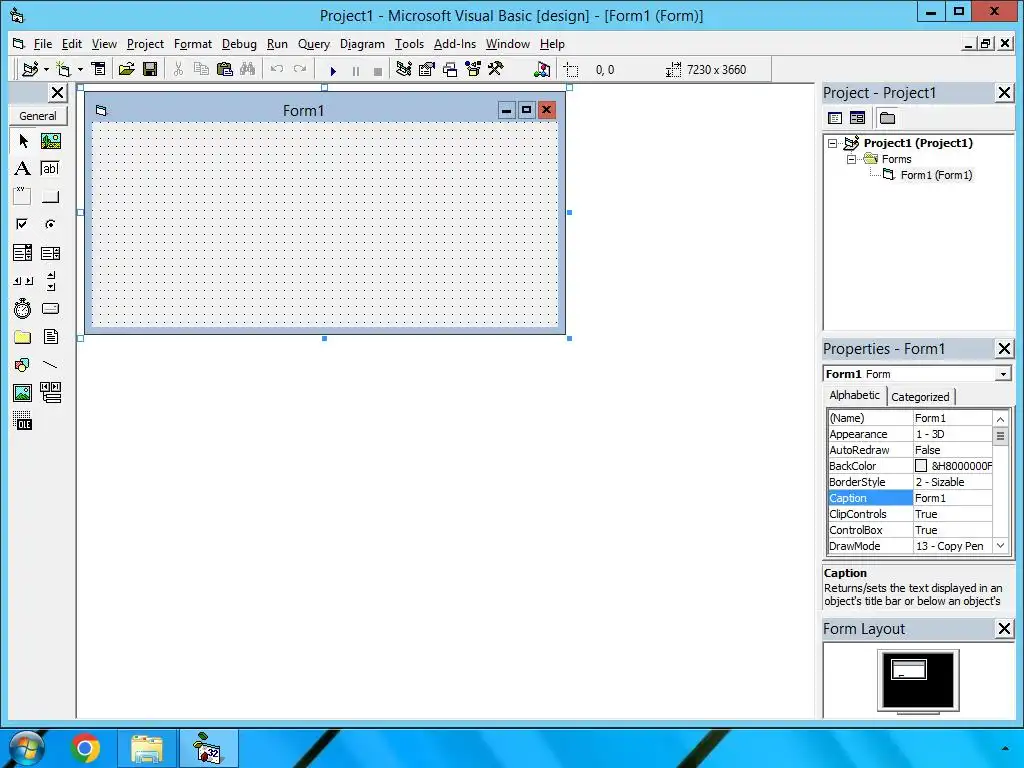Image resolution: width=1024 pixels, height=768 pixels.
Task: Select Form1 (Form1) in project tree
Action: pos(936,175)
